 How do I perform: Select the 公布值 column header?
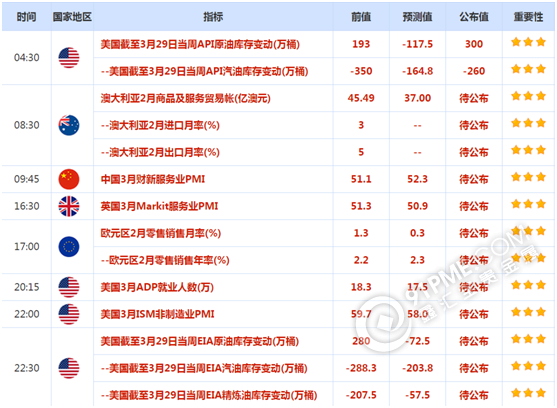[474, 17]
